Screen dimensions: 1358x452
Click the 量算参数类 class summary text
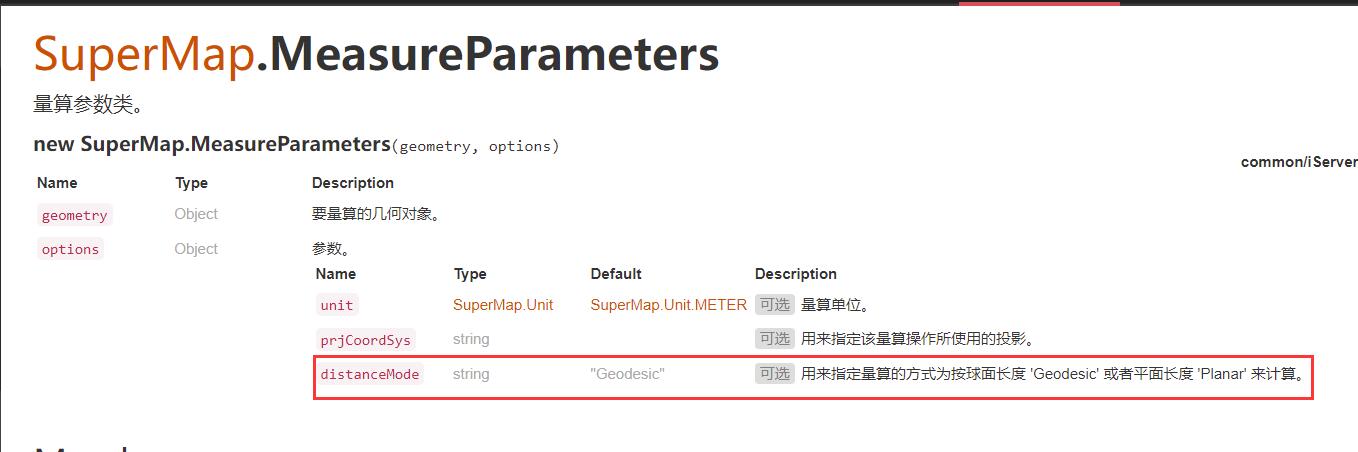tap(90, 104)
